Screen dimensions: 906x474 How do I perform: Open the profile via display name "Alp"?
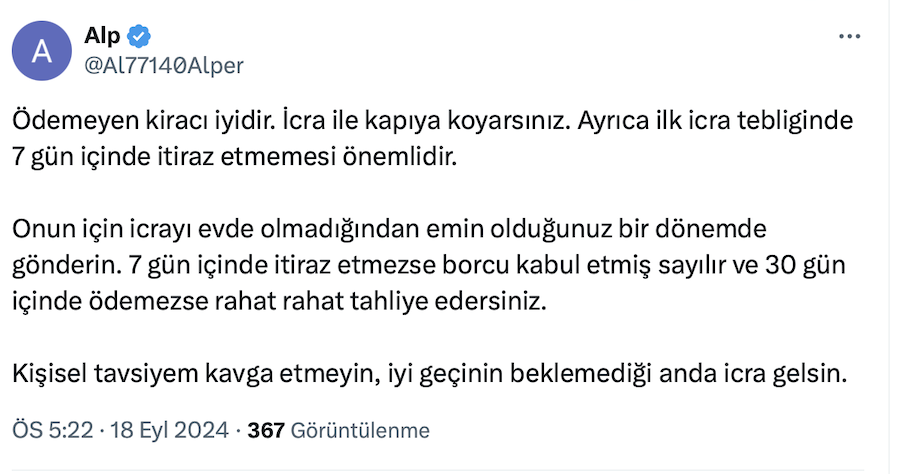coord(103,37)
